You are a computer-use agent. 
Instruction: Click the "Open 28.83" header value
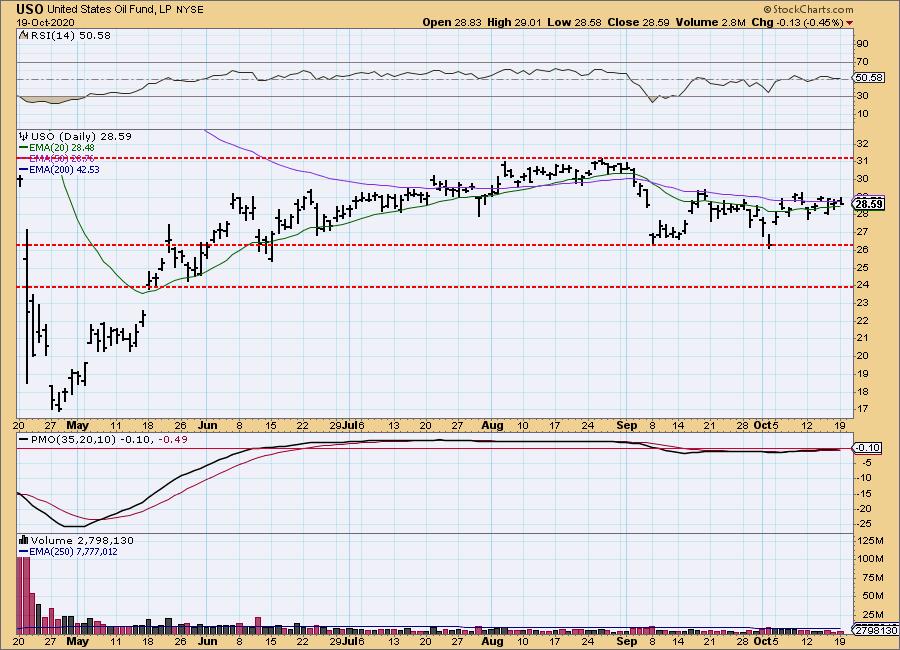(452, 22)
